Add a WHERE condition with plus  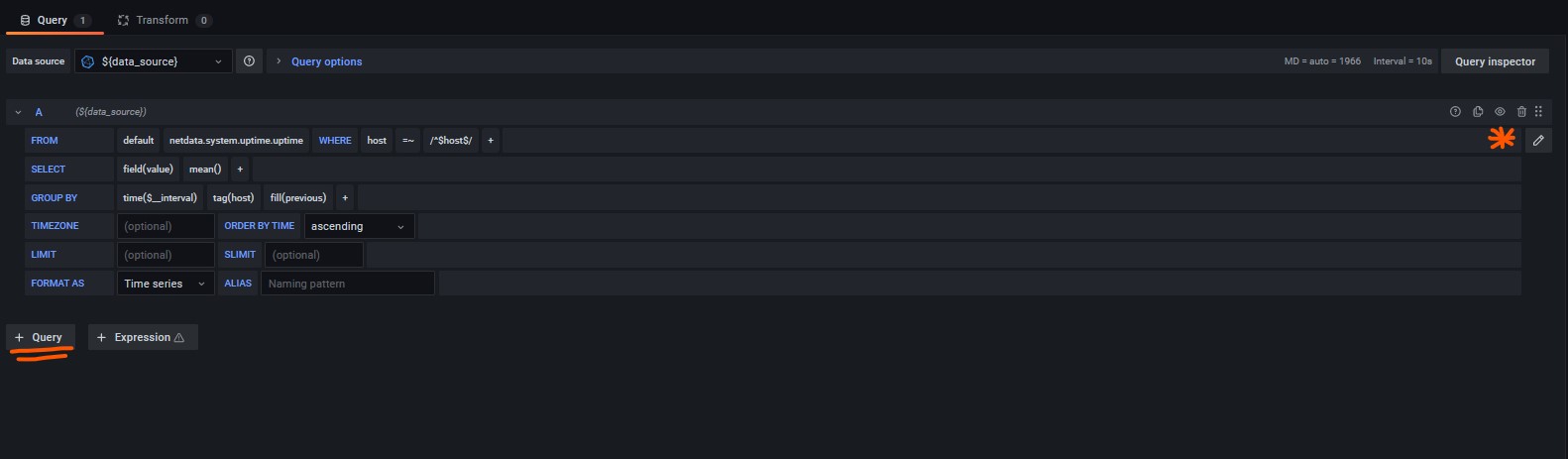click(x=491, y=141)
